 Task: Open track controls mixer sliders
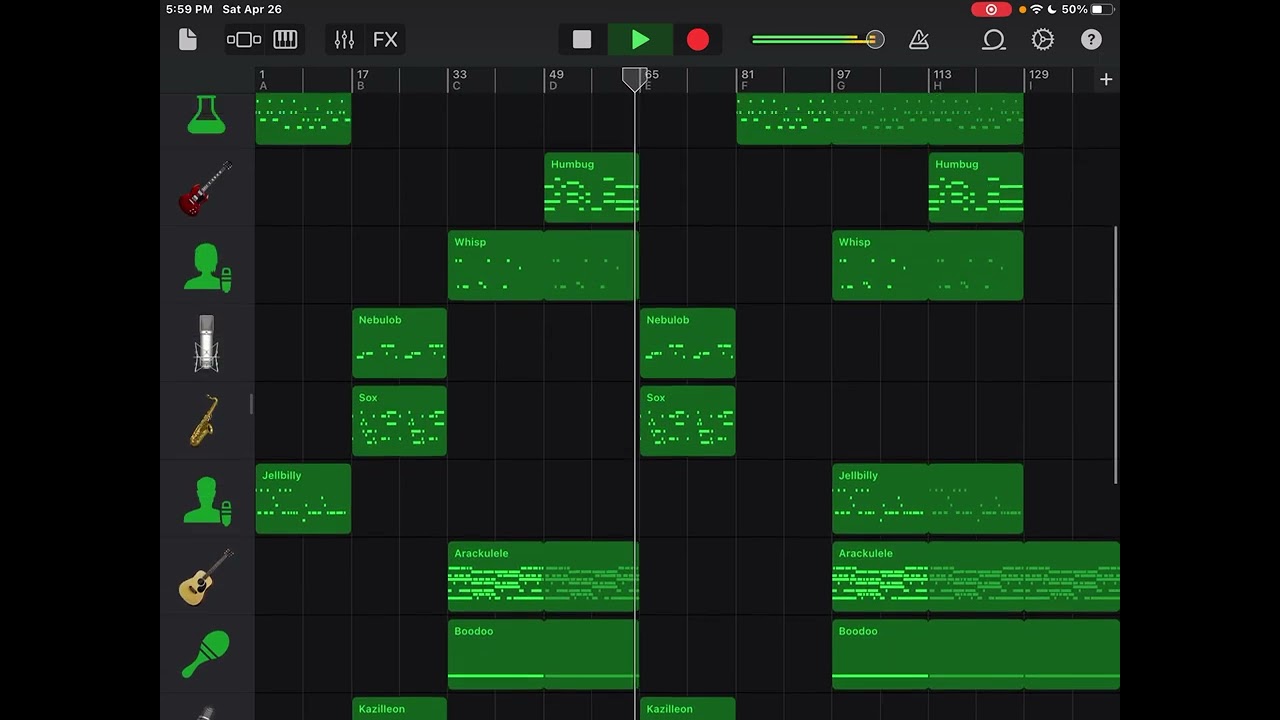coord(344,40)
